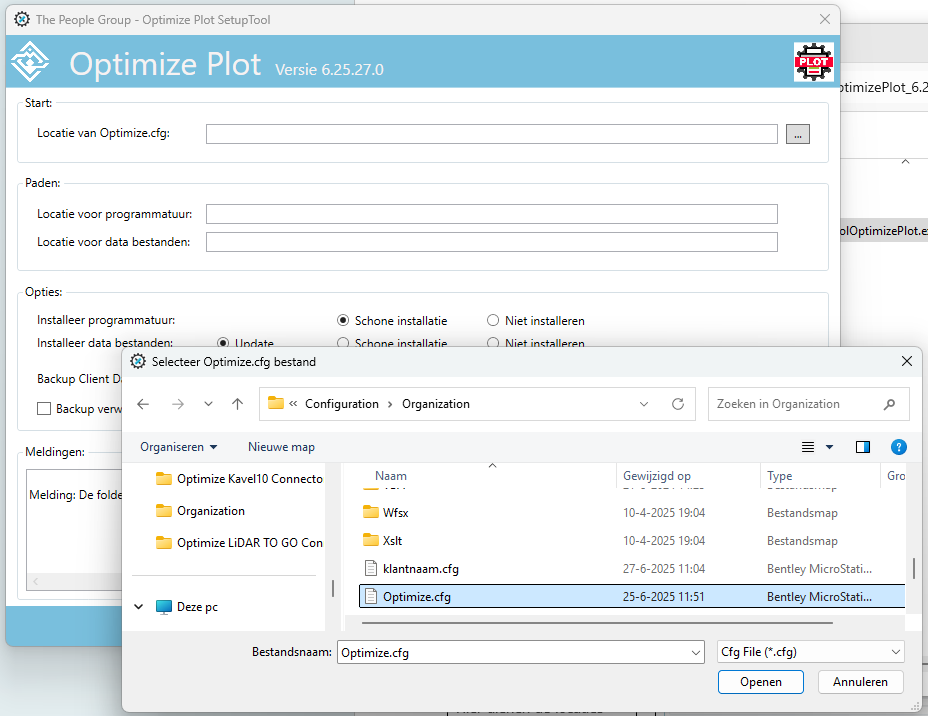Select the klantnaam.cfg file row
Screen dimensions: 928x716
(631, 569)
